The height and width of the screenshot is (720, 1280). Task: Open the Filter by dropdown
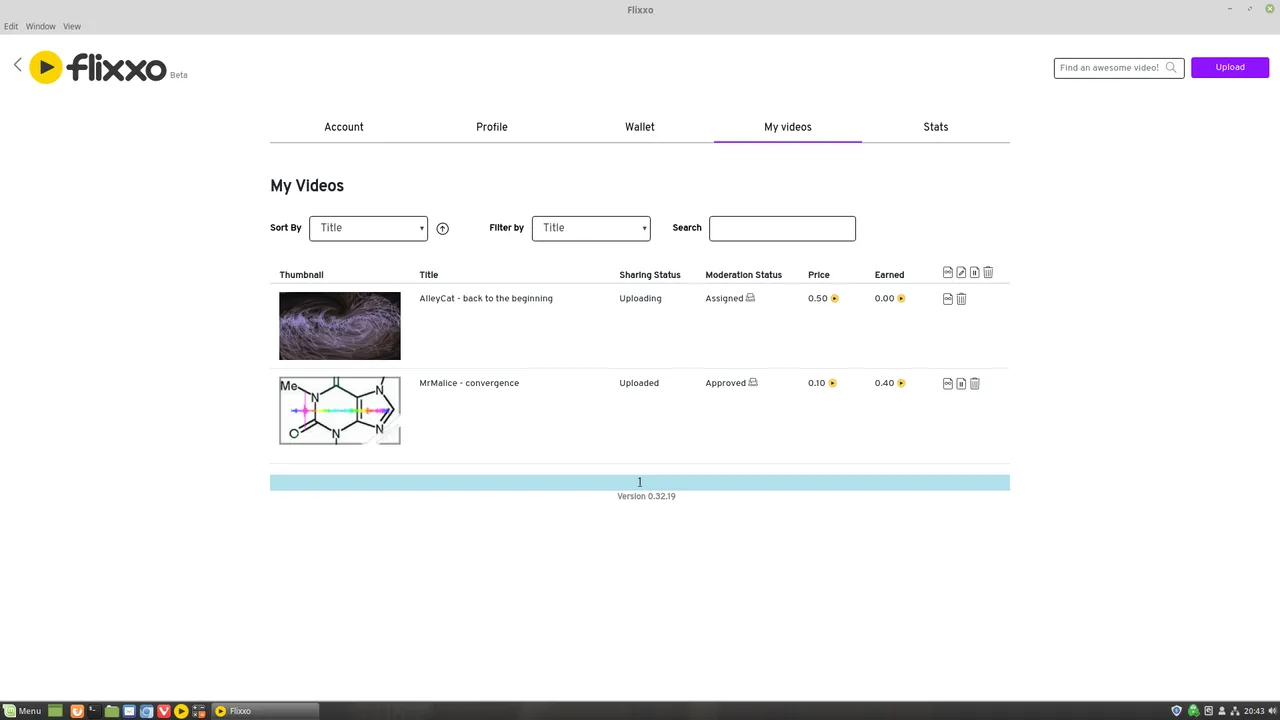tap(591, 228)
